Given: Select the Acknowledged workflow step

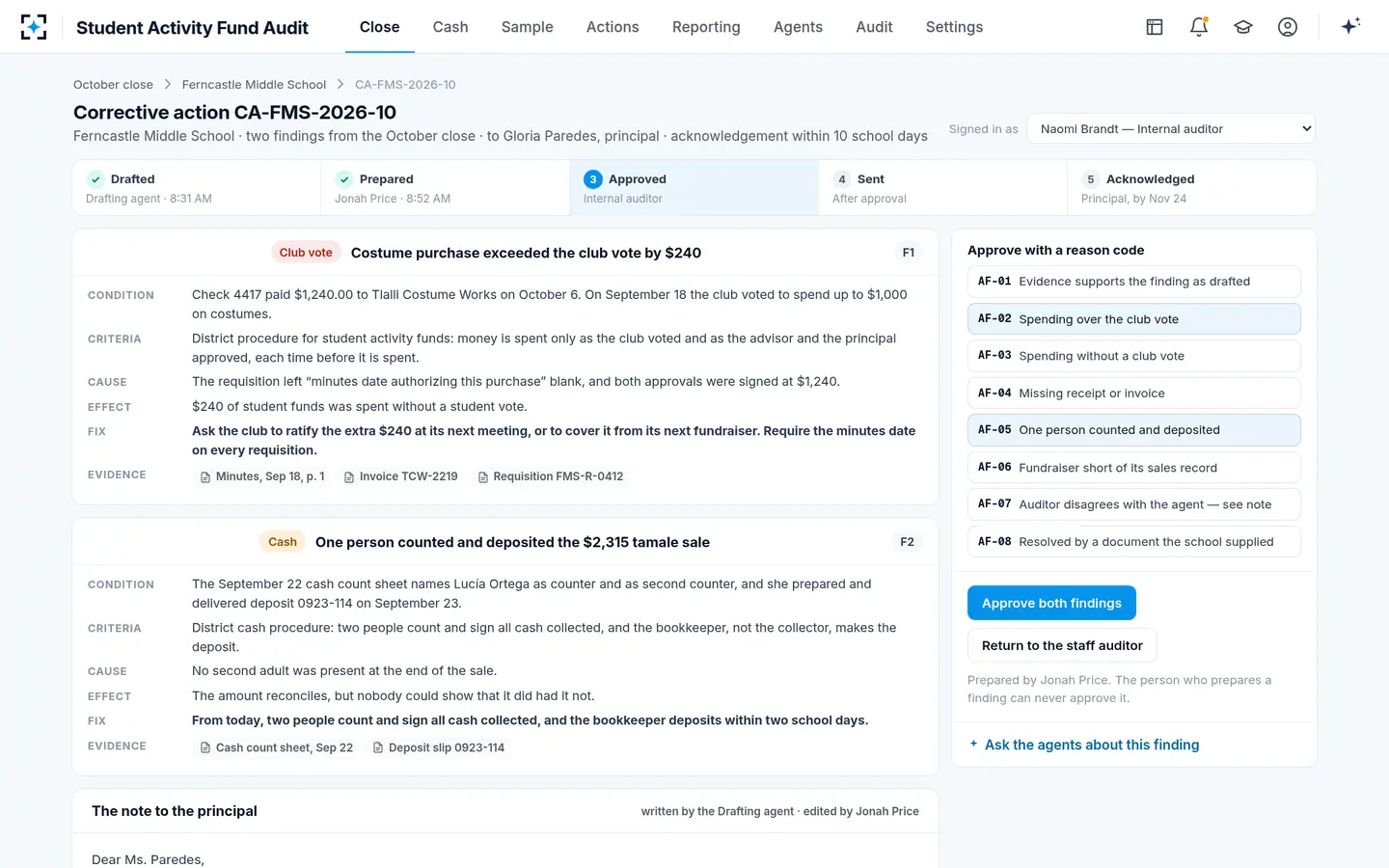Looking at the screenshot, I should (x=1192, y=188).
